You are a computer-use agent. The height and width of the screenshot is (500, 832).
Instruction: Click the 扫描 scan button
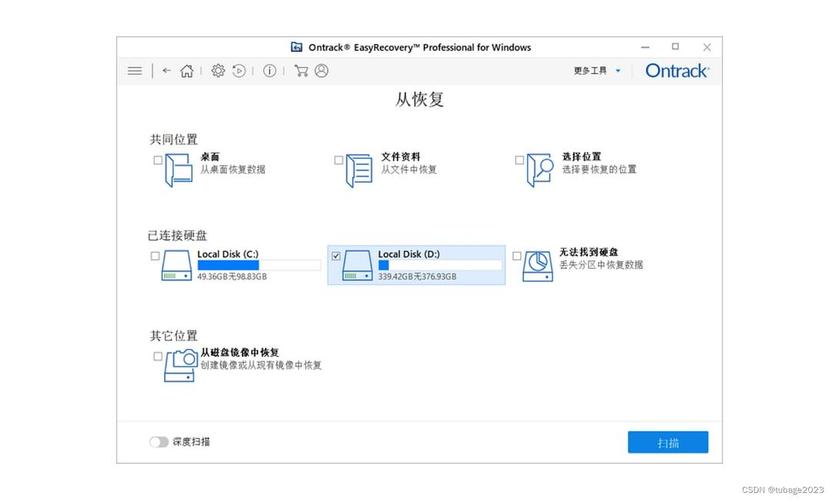[668, 442]
